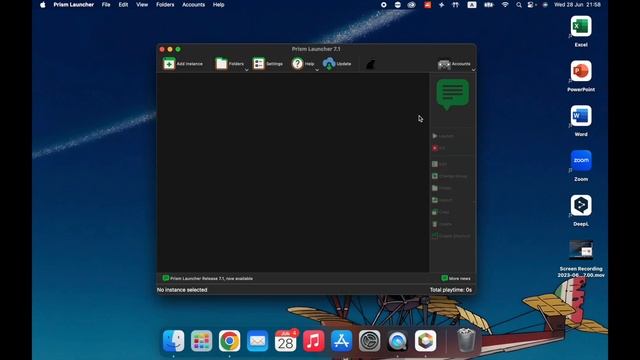Select the DeepL desktop icon
The width and height of the screenshot is (640, 360).
click(x=581, y=206)
